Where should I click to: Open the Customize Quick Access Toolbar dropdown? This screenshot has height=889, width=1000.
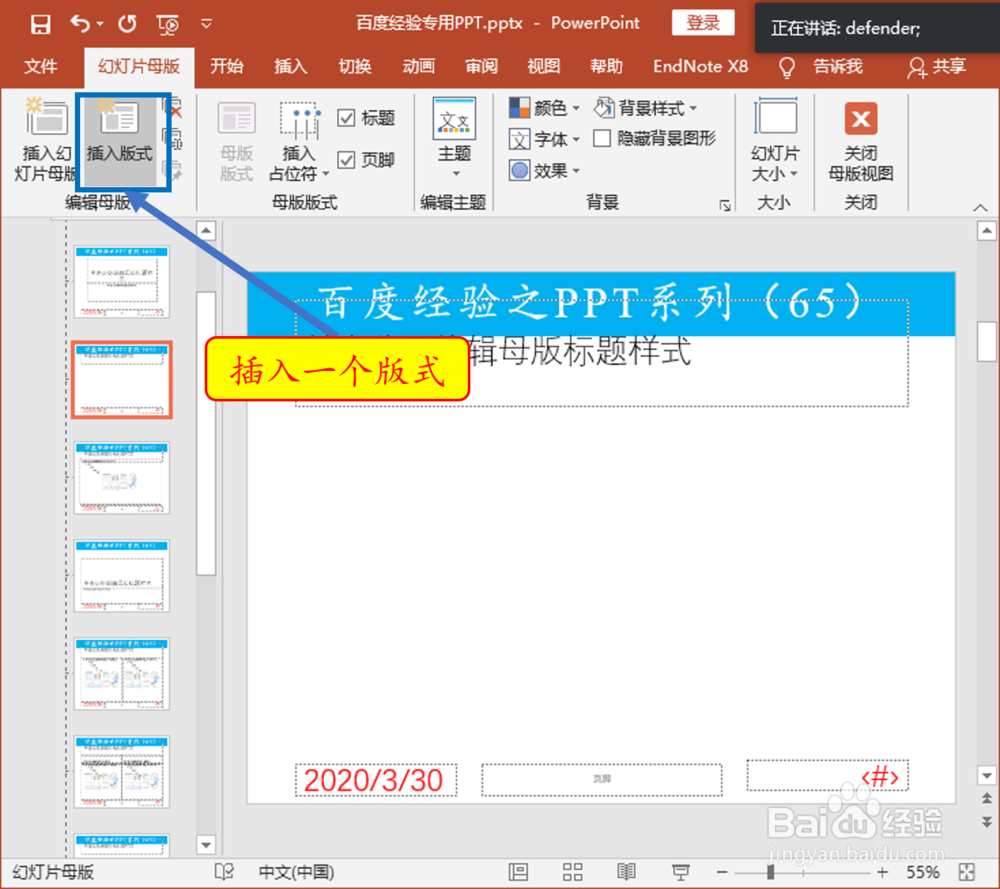pyautogui.click(x=206, y=24)
